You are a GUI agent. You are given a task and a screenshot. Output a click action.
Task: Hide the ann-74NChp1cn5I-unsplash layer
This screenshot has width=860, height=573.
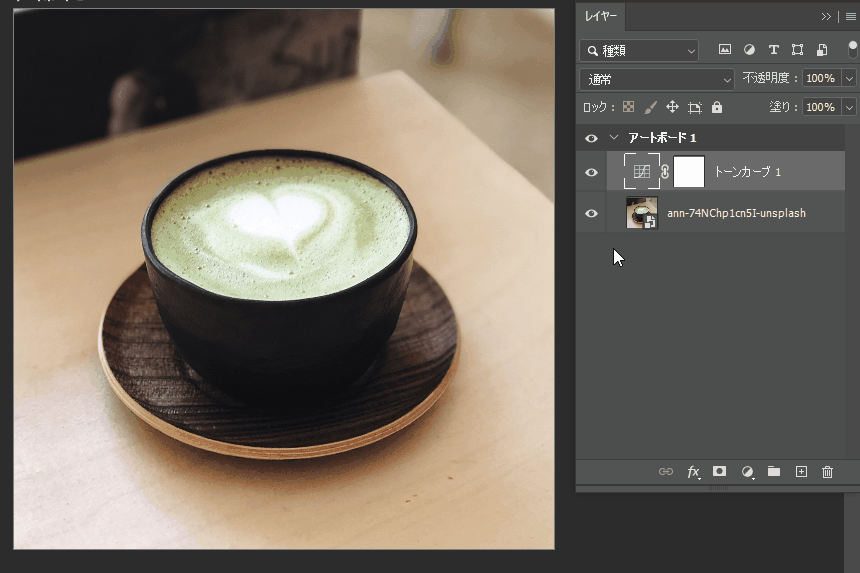pyautogui.click(x=591, y=213)
